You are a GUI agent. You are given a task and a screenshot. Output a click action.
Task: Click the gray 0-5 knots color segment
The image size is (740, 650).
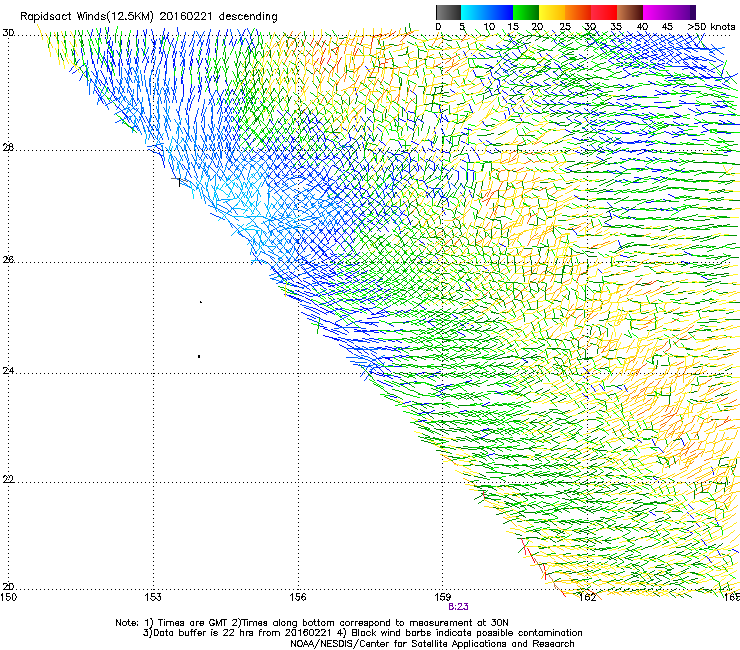point(448,12)
